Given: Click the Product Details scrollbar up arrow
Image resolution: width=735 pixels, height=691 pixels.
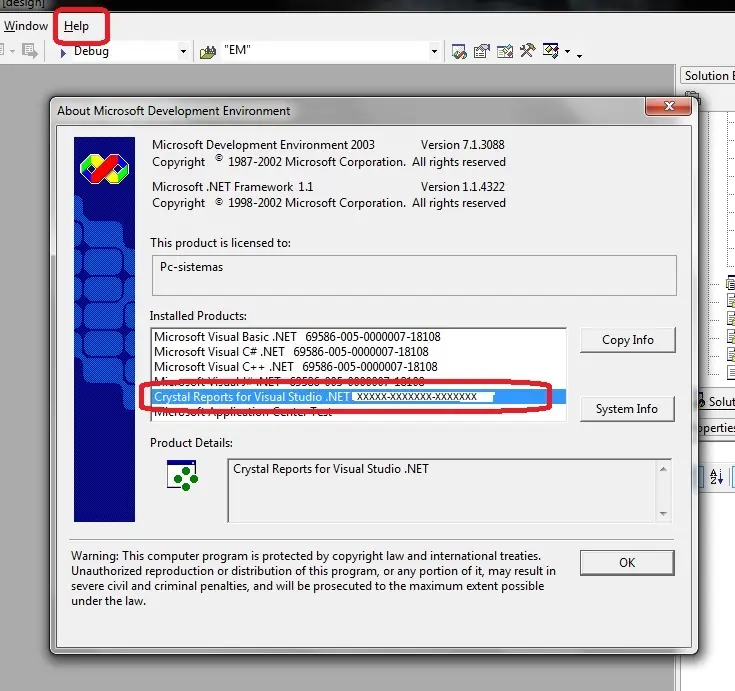Looking at the screenshot, I should [663, 469].
